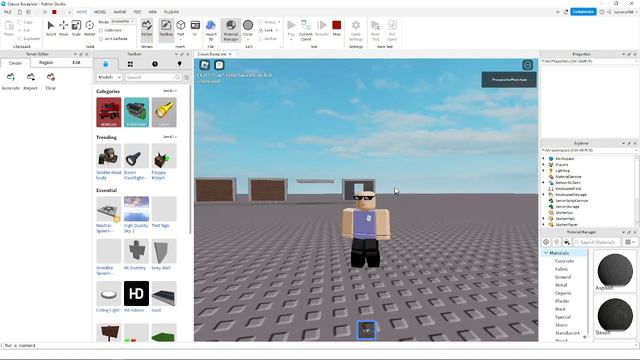Open the Terrain Editor from the ribbon

pyautogui.click(x=147, y=29)
